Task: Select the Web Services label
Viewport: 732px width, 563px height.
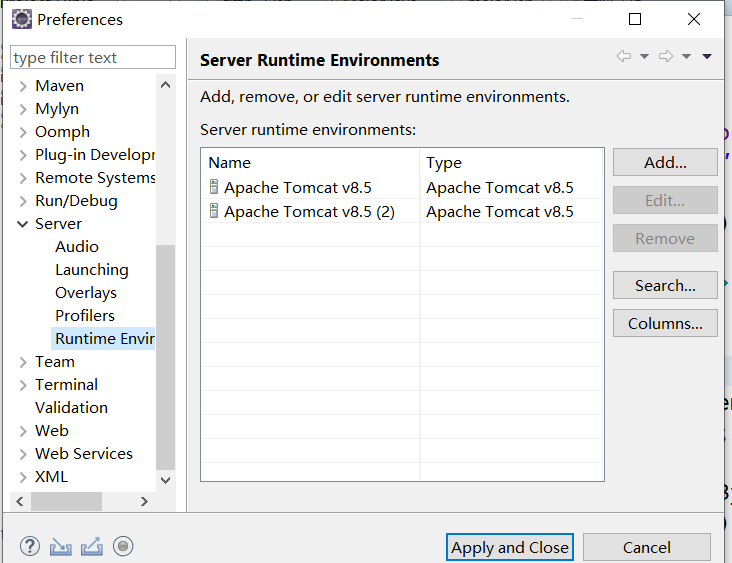Action: click(84, 454)
